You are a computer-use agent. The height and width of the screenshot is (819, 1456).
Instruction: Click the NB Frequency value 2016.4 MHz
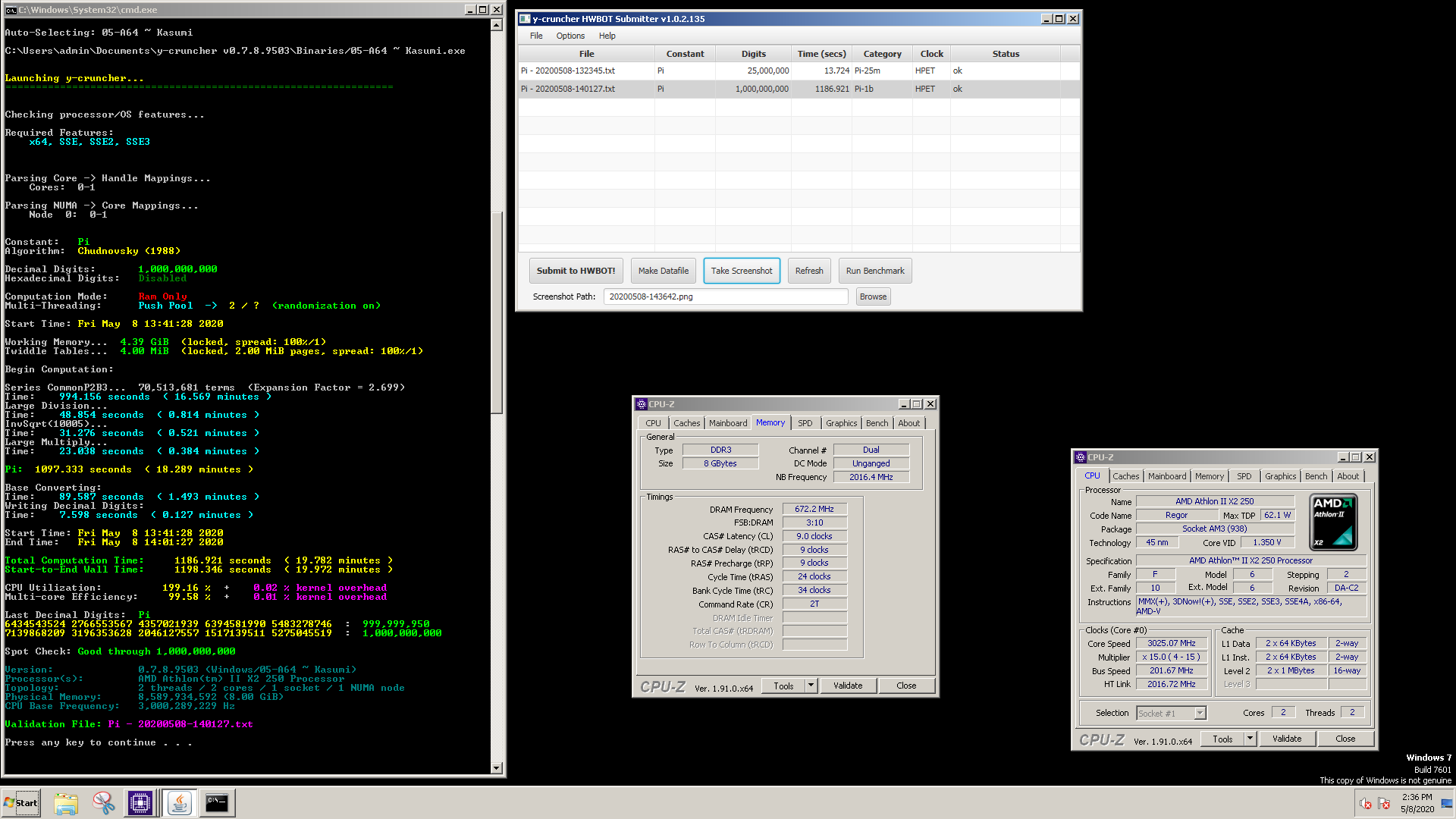pos(871,477)
